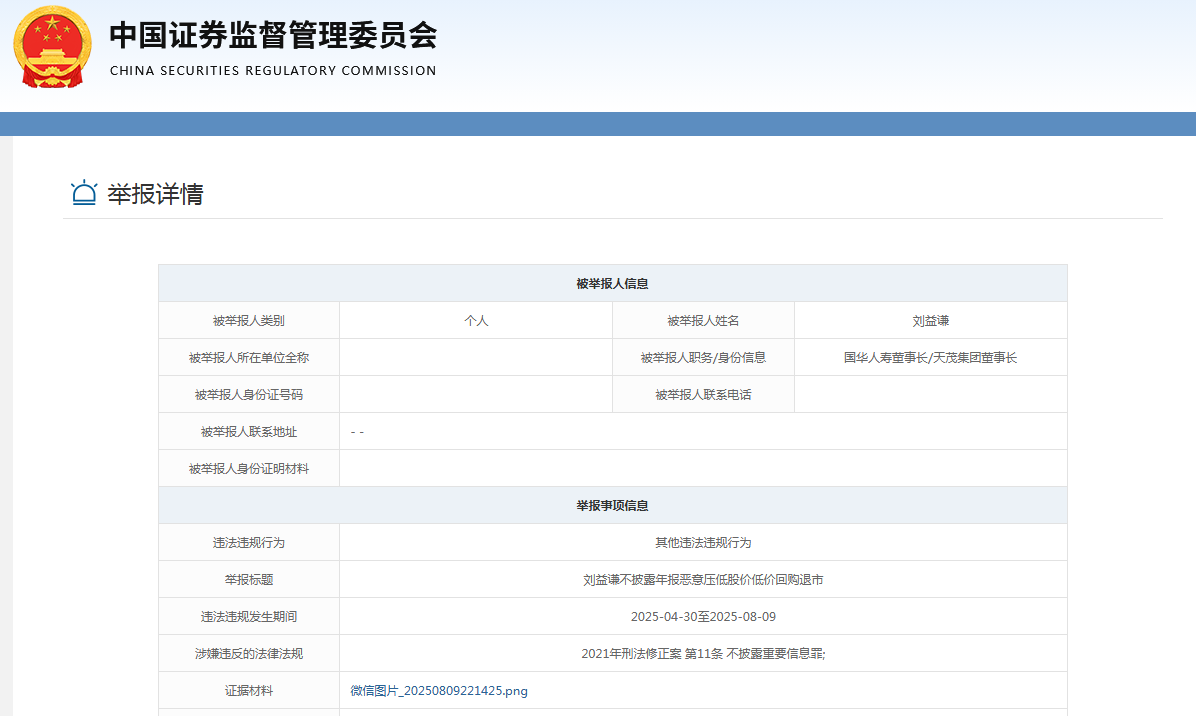Click the 举报详情 heading
Viewport: 1196px width, 716px height.
pos(156,194)
